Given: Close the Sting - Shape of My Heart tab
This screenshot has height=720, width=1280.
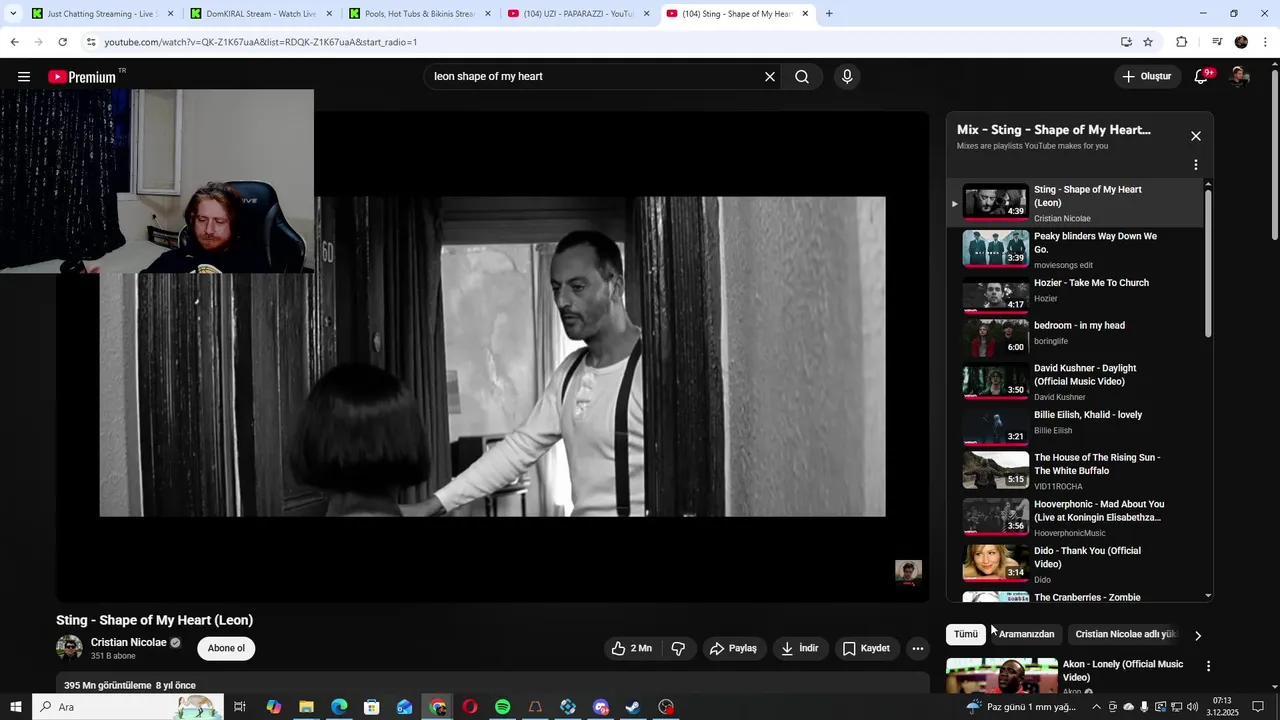Looking at the screenshot, I should click(x=805, y=14).
